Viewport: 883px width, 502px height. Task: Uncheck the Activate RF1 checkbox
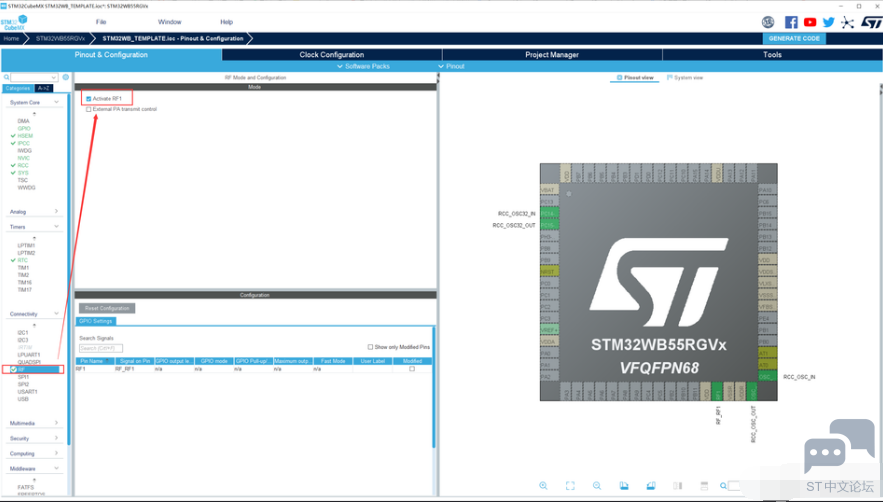pos(88,99)
